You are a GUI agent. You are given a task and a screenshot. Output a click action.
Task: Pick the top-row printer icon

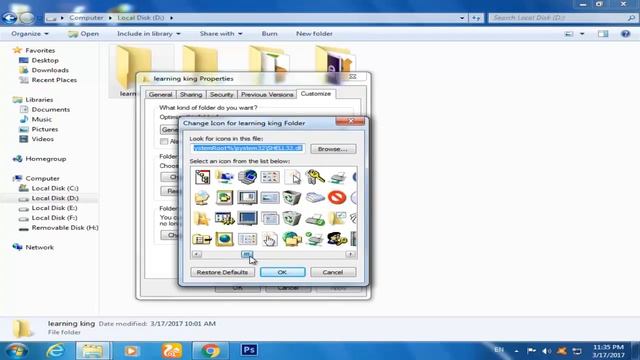[337, 177]
